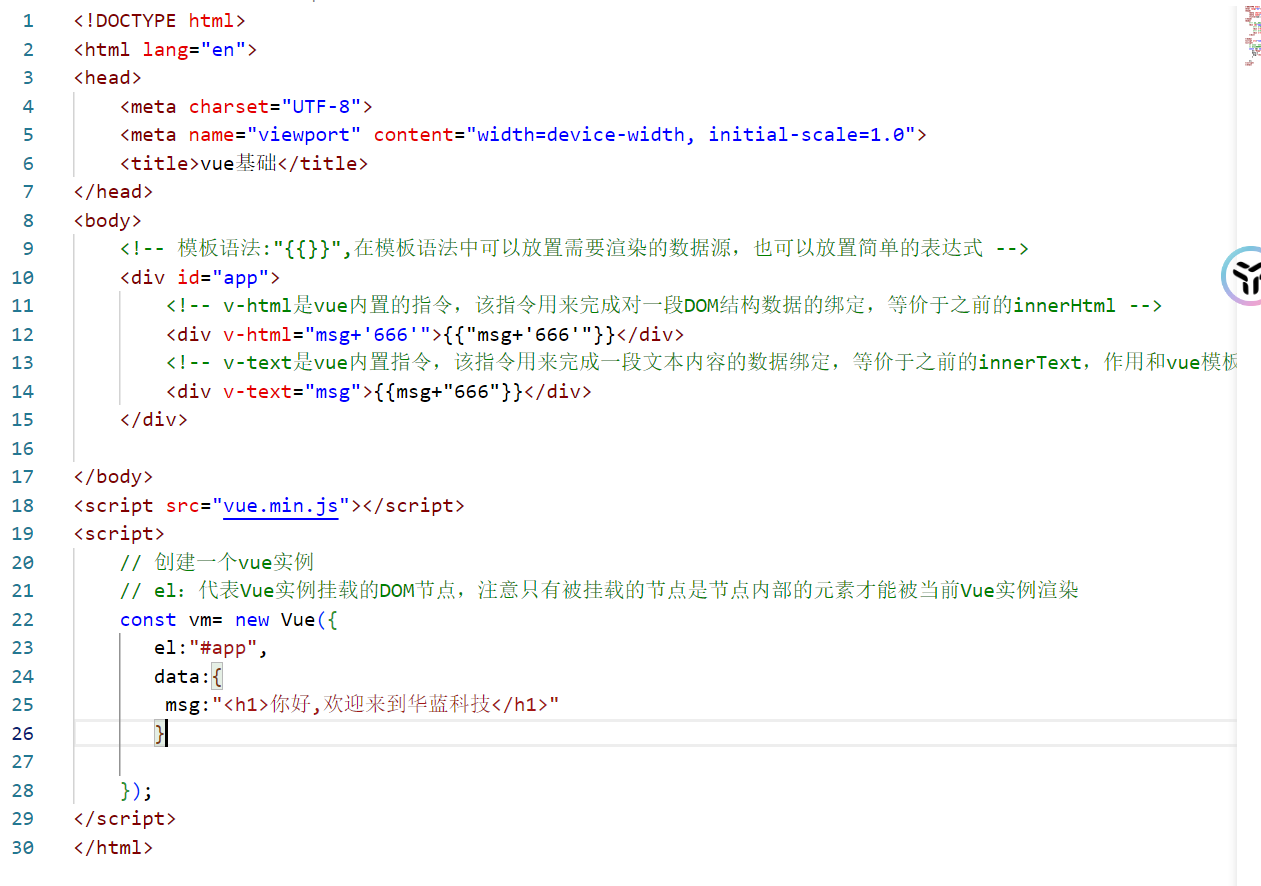Click the "#app" string value
Screen dimensions: 1261x886
click(223, 647)
